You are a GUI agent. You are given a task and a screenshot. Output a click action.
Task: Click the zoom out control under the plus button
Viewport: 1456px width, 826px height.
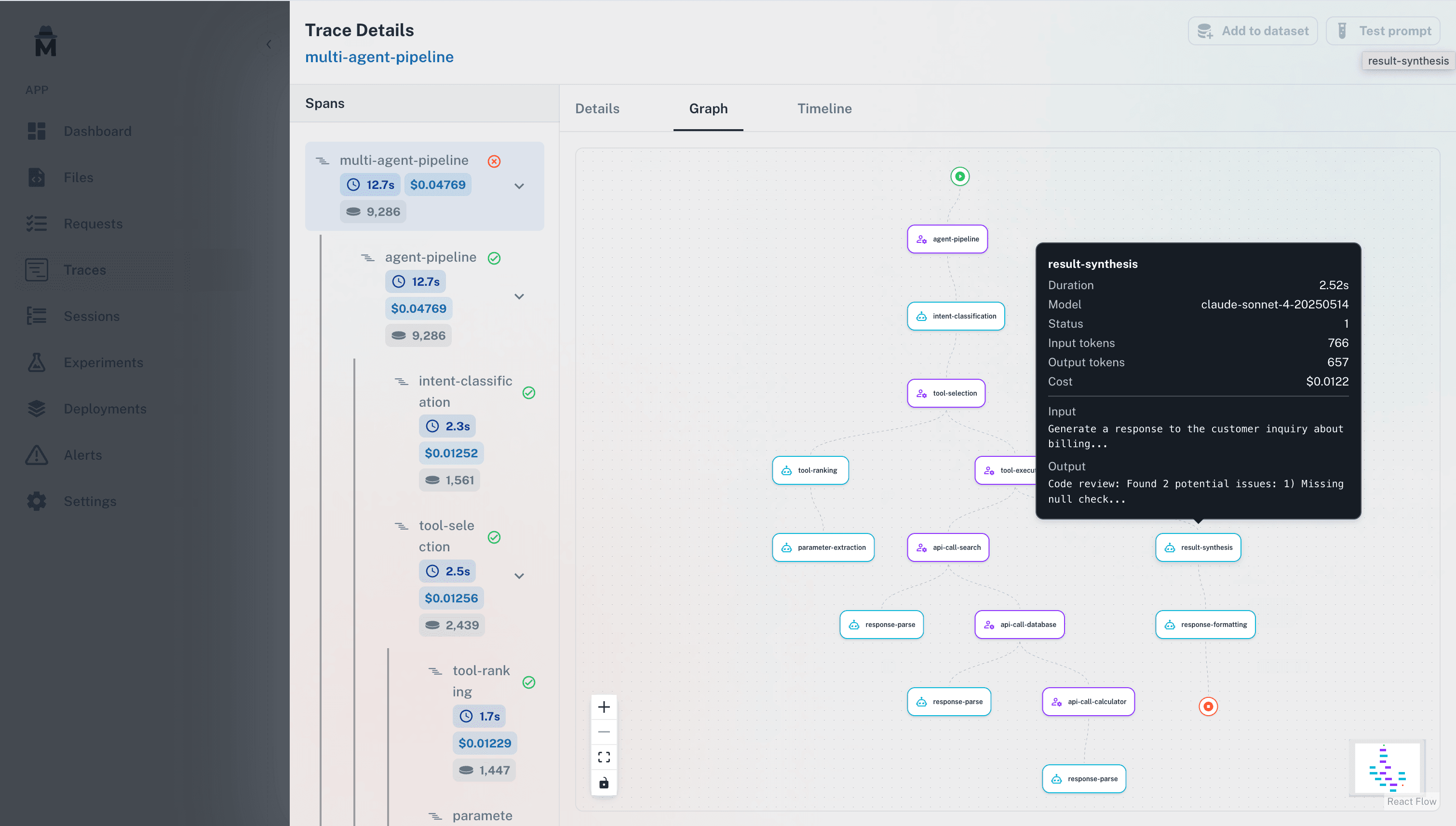[x=604, y=732]
